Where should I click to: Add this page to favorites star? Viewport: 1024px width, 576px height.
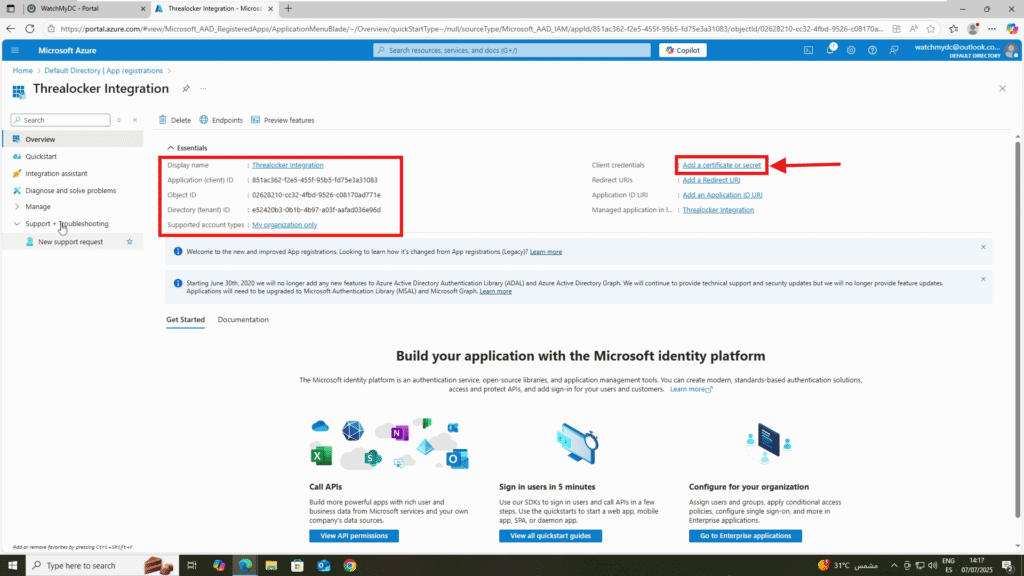[931, 29]
